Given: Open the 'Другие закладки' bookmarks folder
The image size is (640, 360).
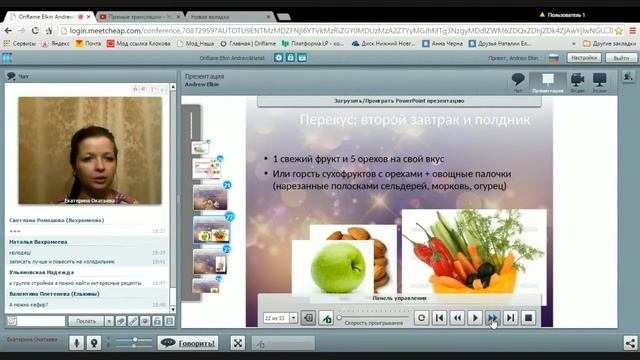Looking at the screenshot, I should tap(610, 43).
